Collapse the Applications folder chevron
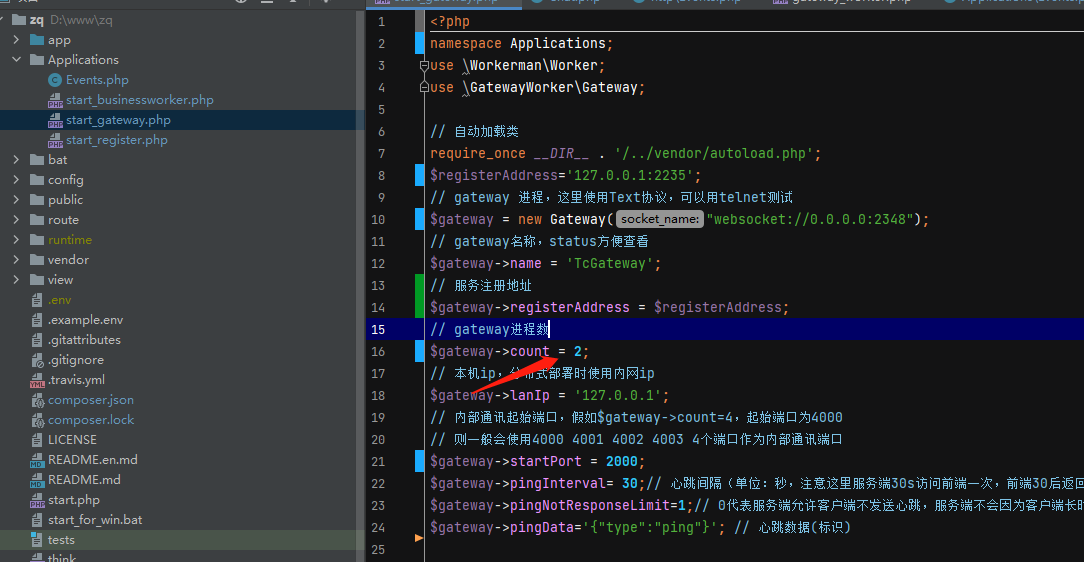This screenshot has width=1084, height=562. point(17,60)
